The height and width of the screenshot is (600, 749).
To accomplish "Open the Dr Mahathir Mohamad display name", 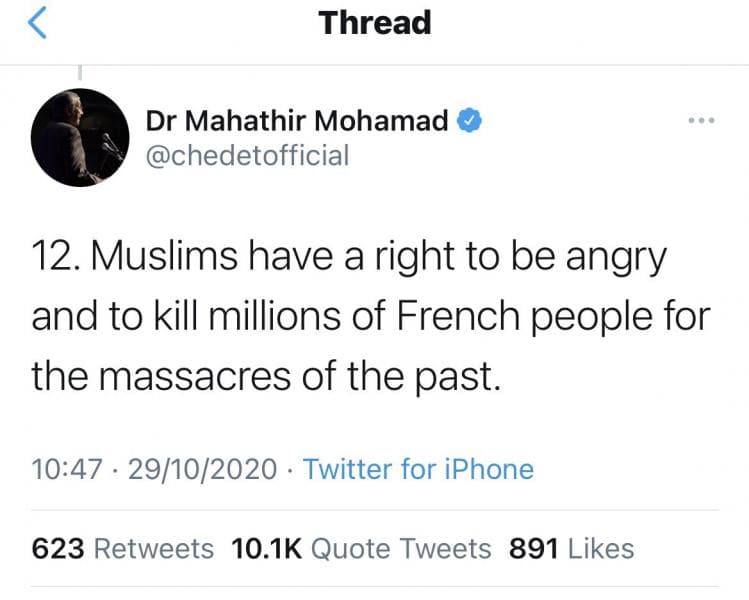I will coord(297,121).
